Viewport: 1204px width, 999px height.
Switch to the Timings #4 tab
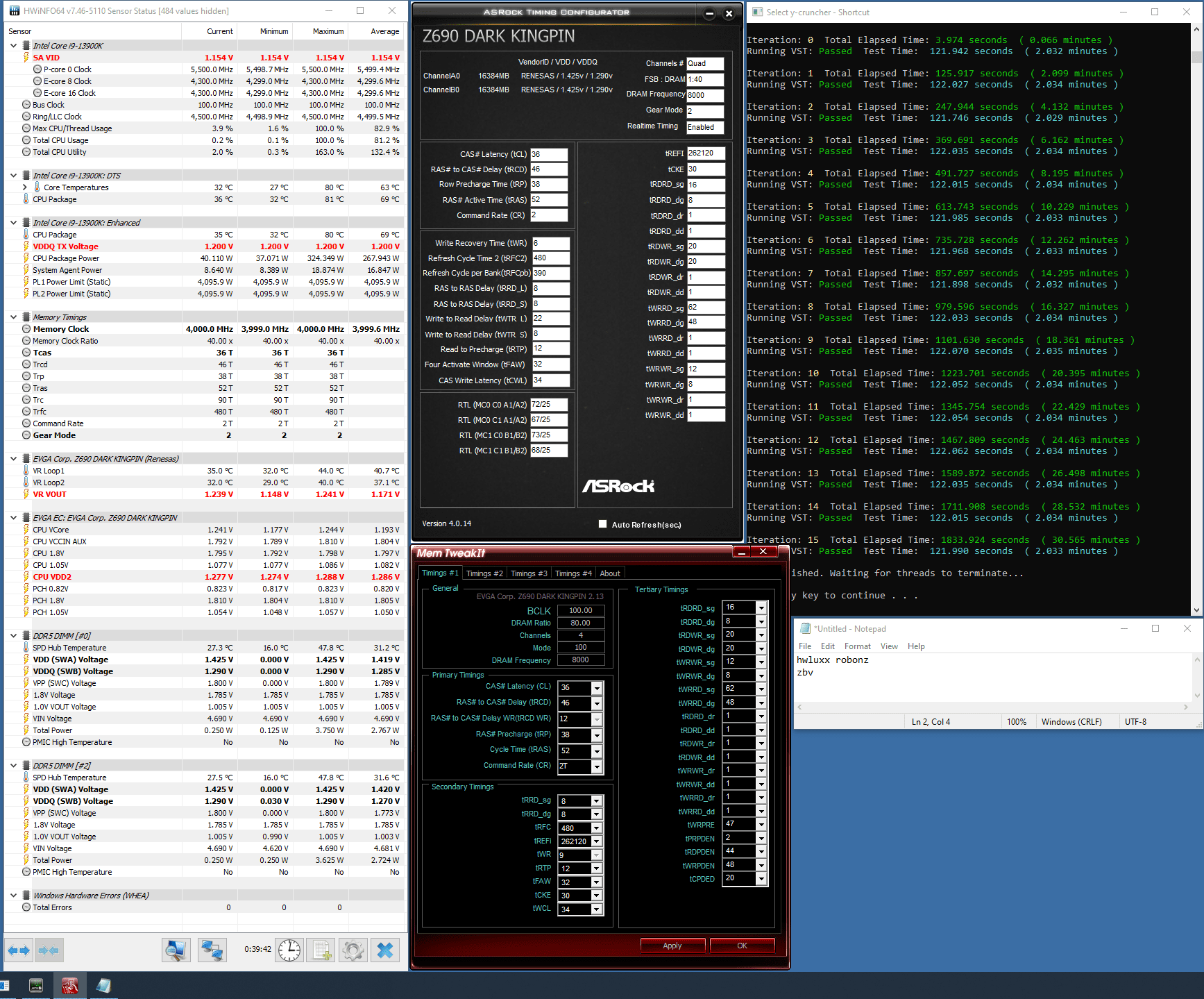pos(573,573)
